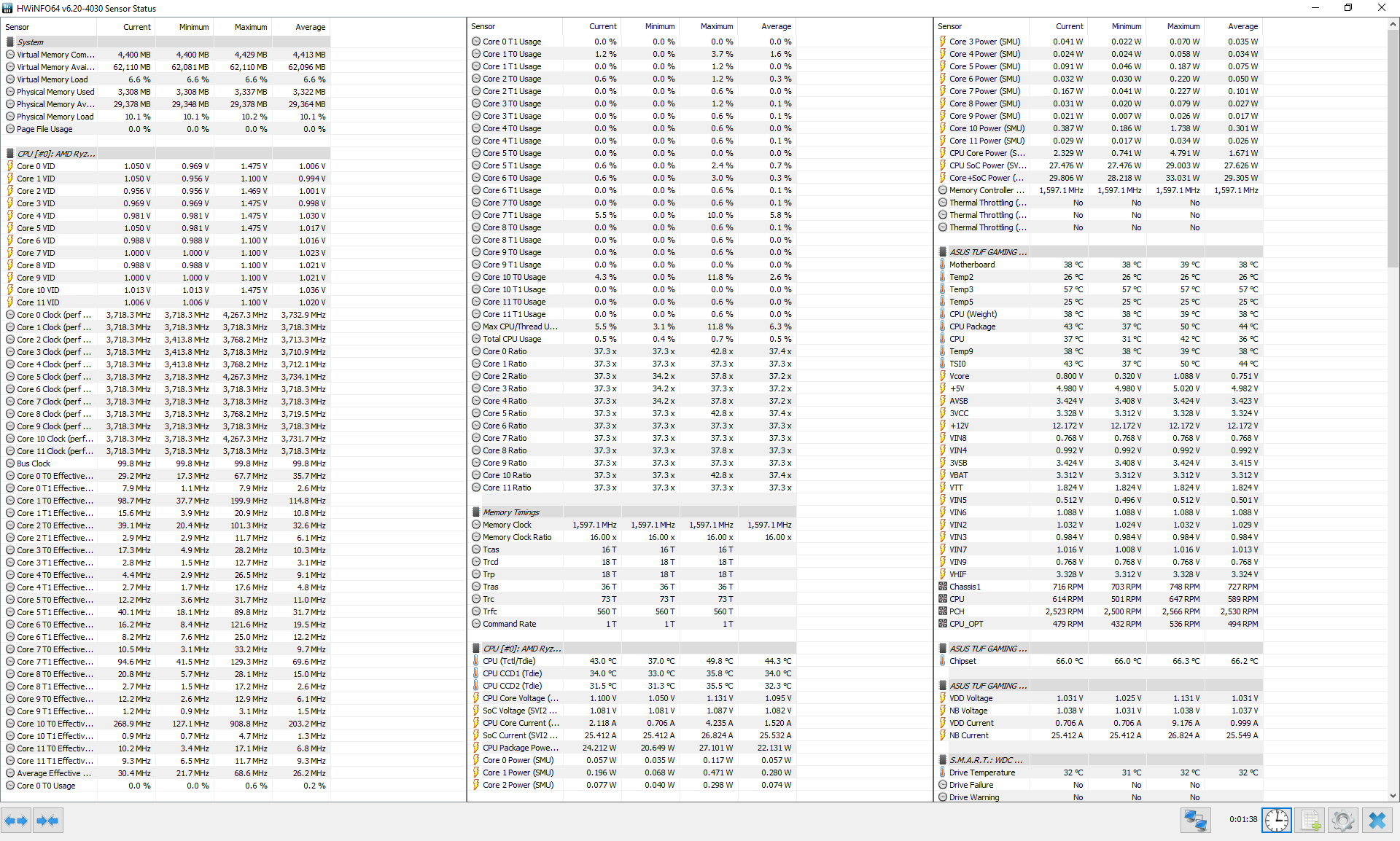1400x841 pixels.
Task: Collapse the S.M.A.R.T.: WDC group header
Action: click(985, 760)
